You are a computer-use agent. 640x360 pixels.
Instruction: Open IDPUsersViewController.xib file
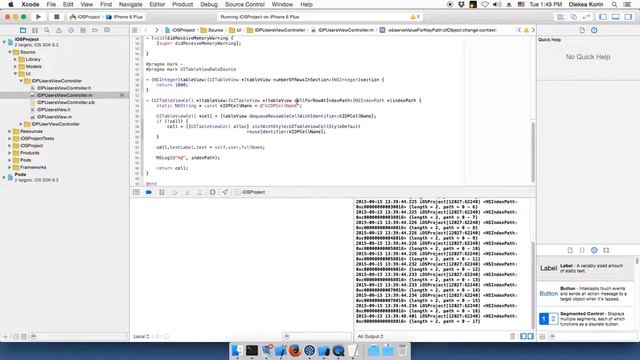[x=66, y=102]
